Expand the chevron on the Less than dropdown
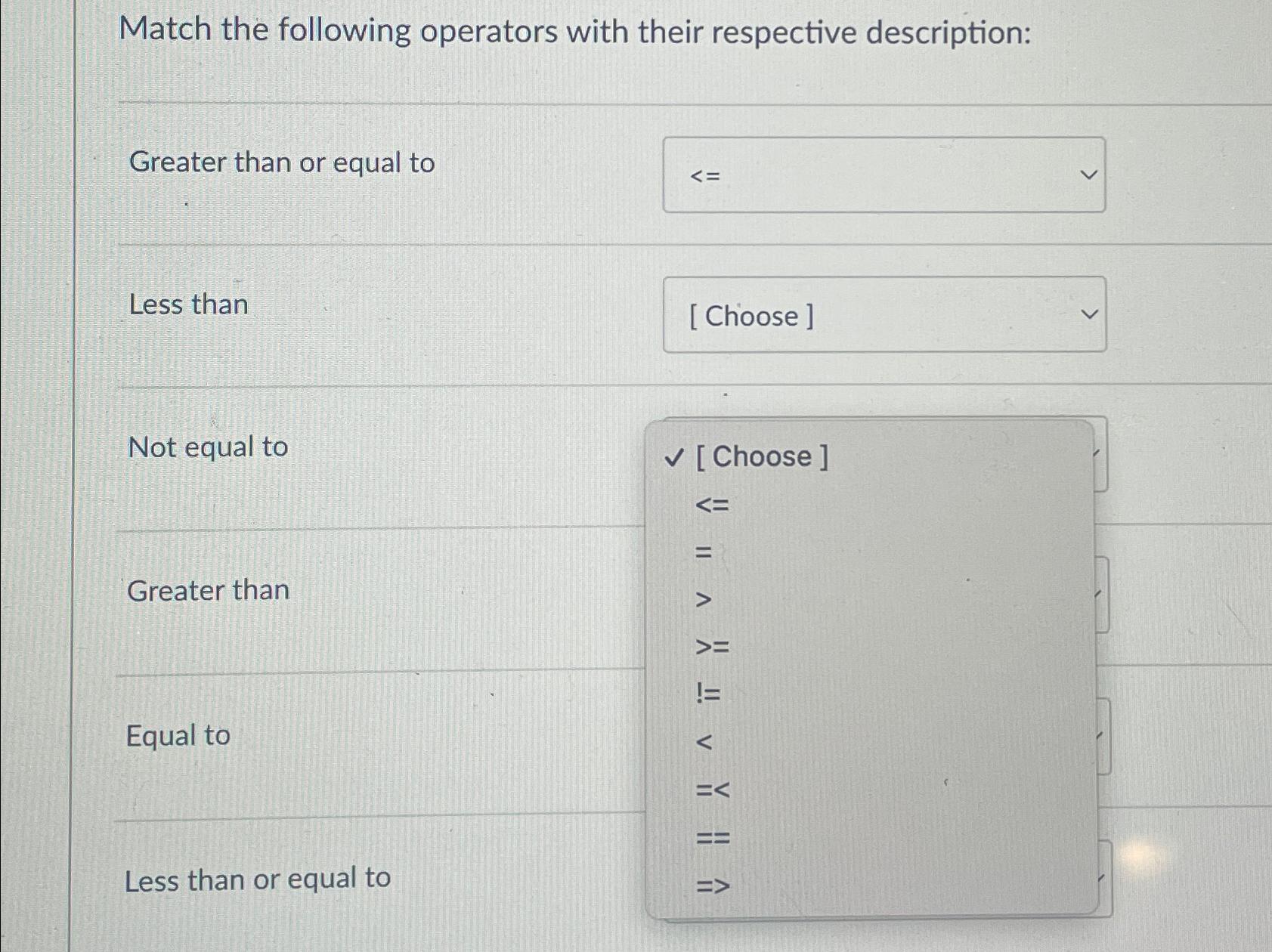 coord(1089,314)
